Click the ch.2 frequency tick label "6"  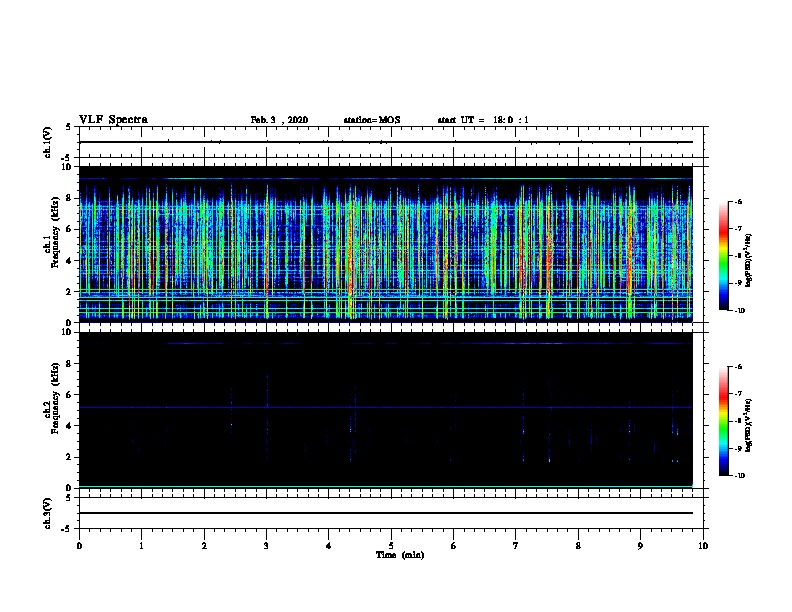point(70,395)
